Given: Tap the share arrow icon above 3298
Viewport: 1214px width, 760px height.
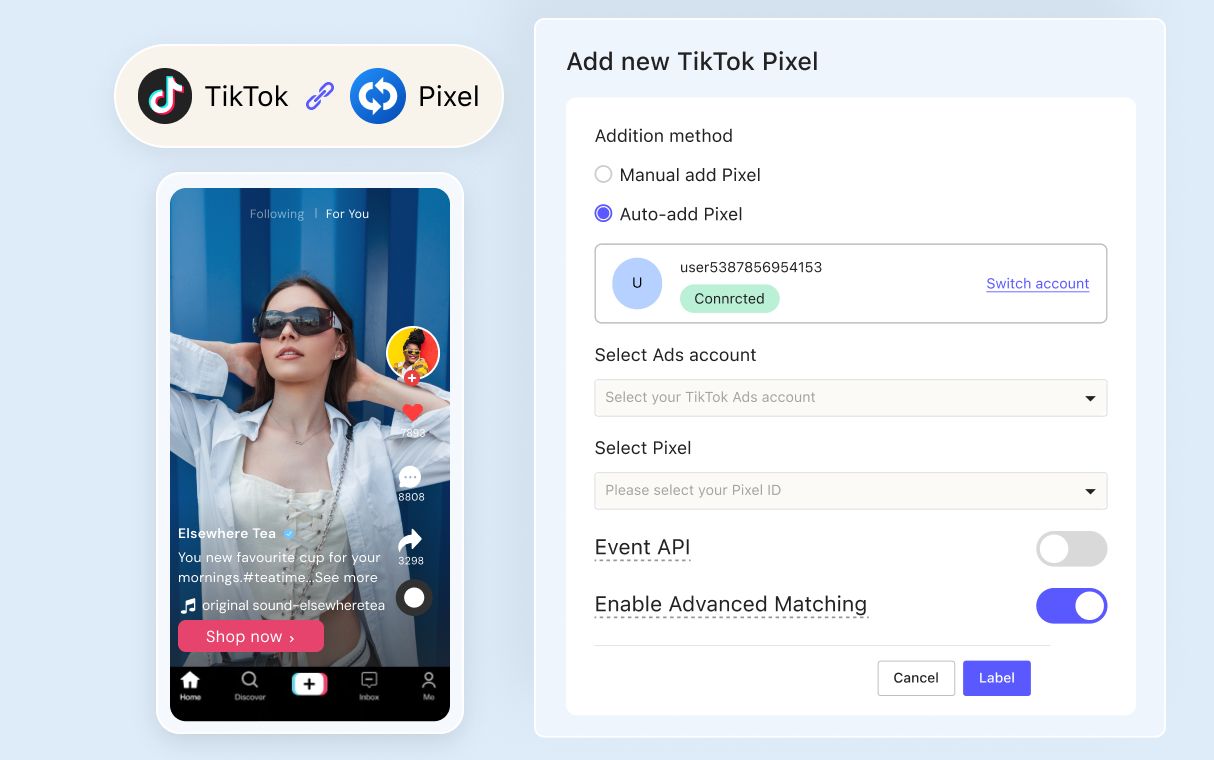Looking at the screenshot, I should [x=410, y=541].
